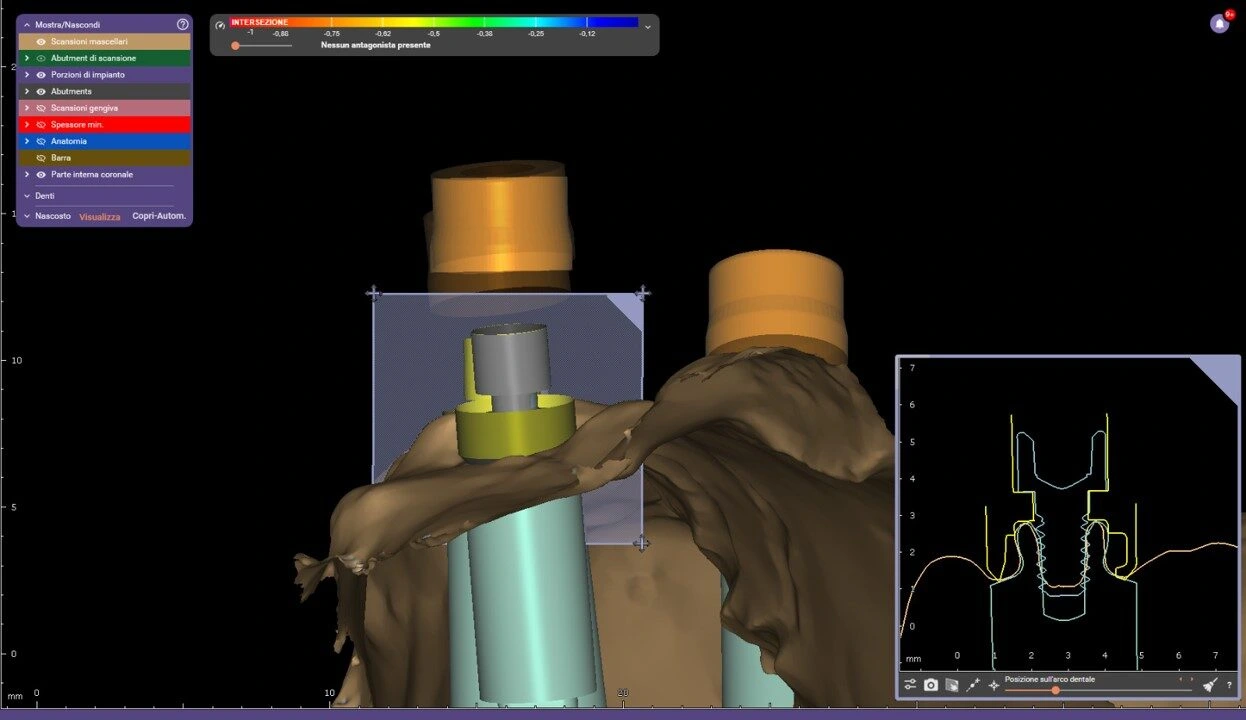Click the question mark in cross-section toolbar
Screen dimensions: 1246x720
click(x=1229, y=686)
